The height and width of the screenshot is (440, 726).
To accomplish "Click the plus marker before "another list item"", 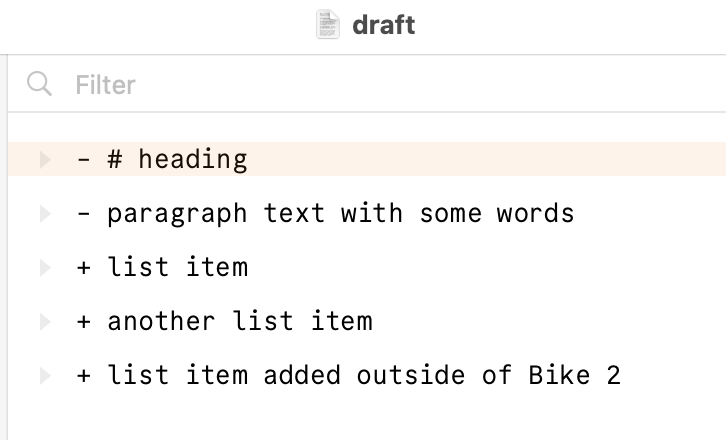I will (x=84, y=321).
